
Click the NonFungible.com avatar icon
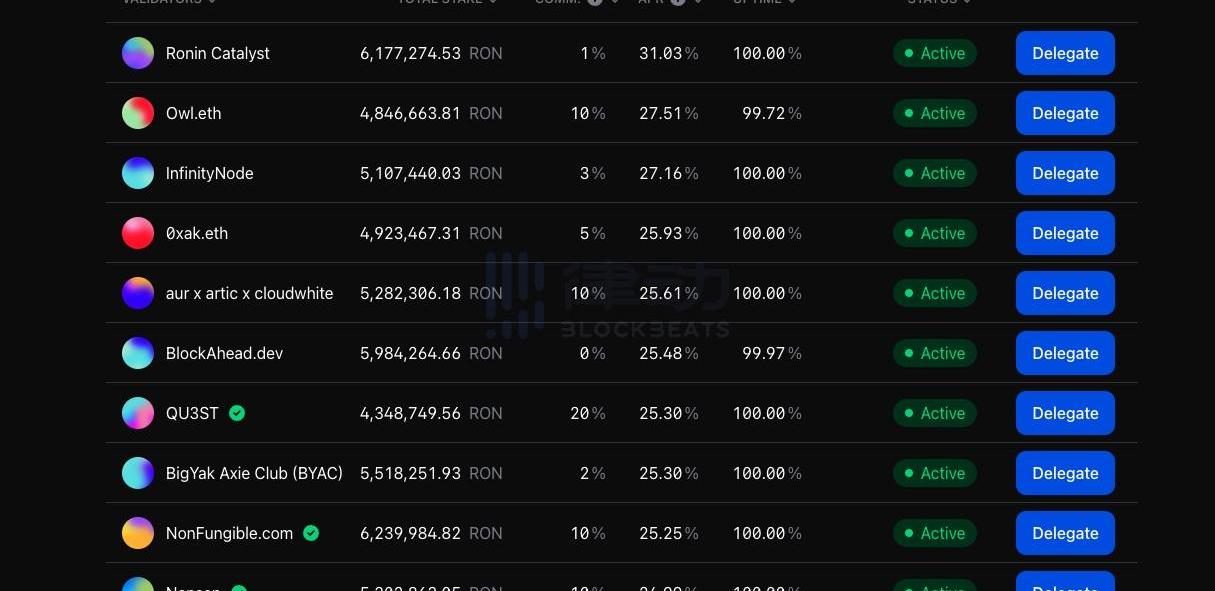(x=138, y=533)
